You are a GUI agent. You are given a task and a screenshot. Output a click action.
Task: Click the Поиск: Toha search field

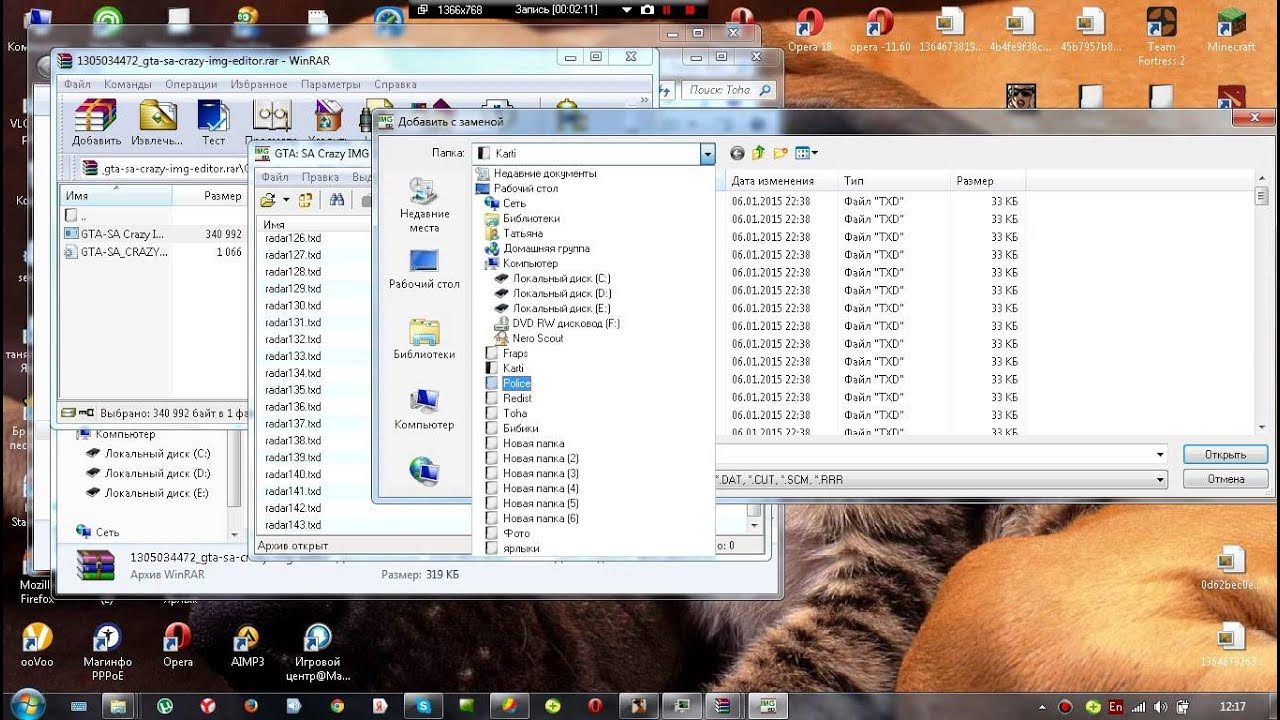pyautogui.click(x=731, y=90)
